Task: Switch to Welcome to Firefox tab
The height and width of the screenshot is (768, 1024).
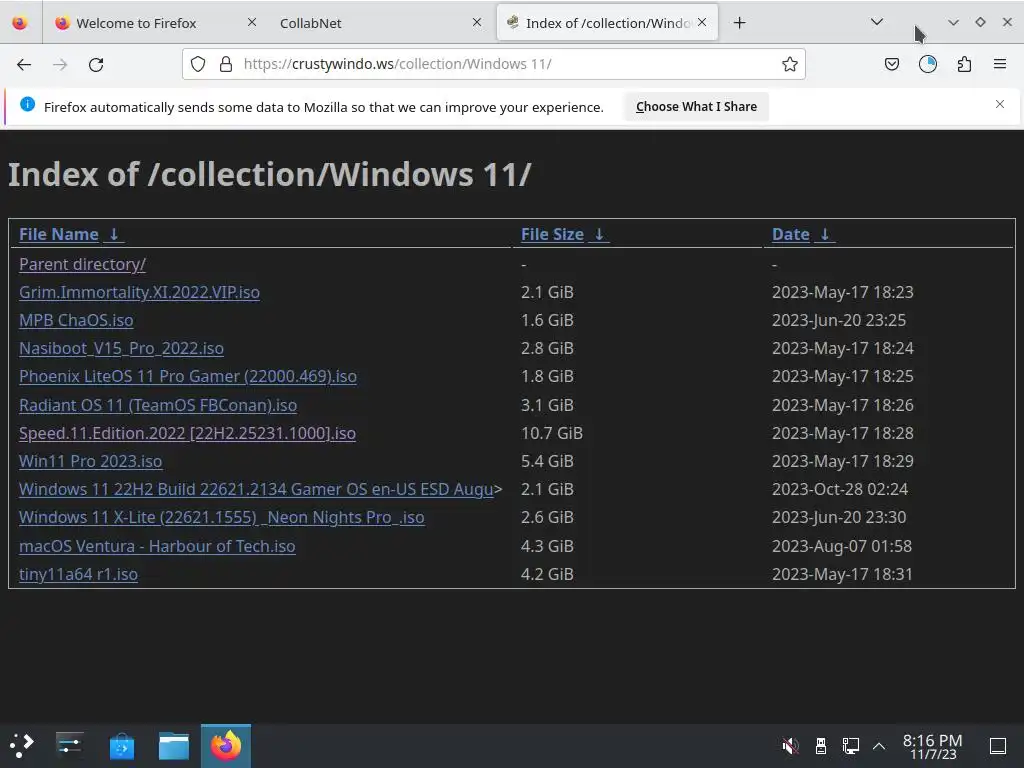Action: pos(136,23)
